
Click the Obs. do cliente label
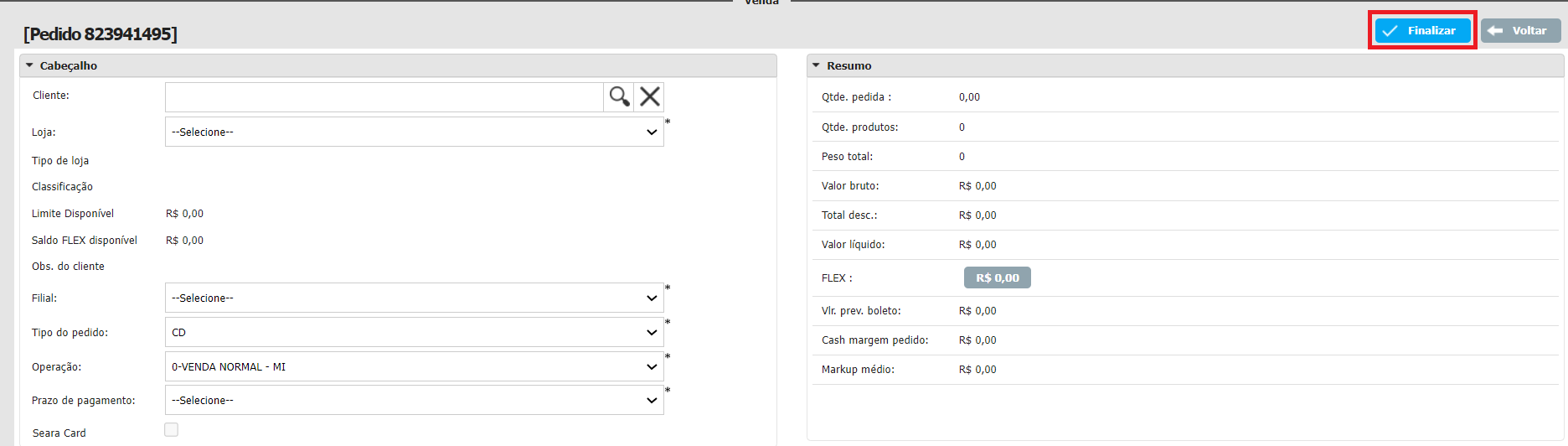pos(69,267)
